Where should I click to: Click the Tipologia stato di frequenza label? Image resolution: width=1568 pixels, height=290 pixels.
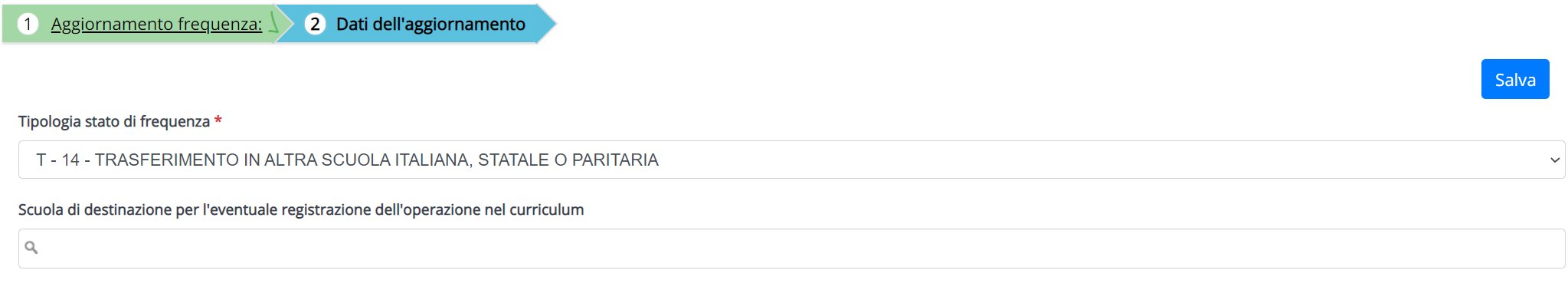tap(114, 121)
